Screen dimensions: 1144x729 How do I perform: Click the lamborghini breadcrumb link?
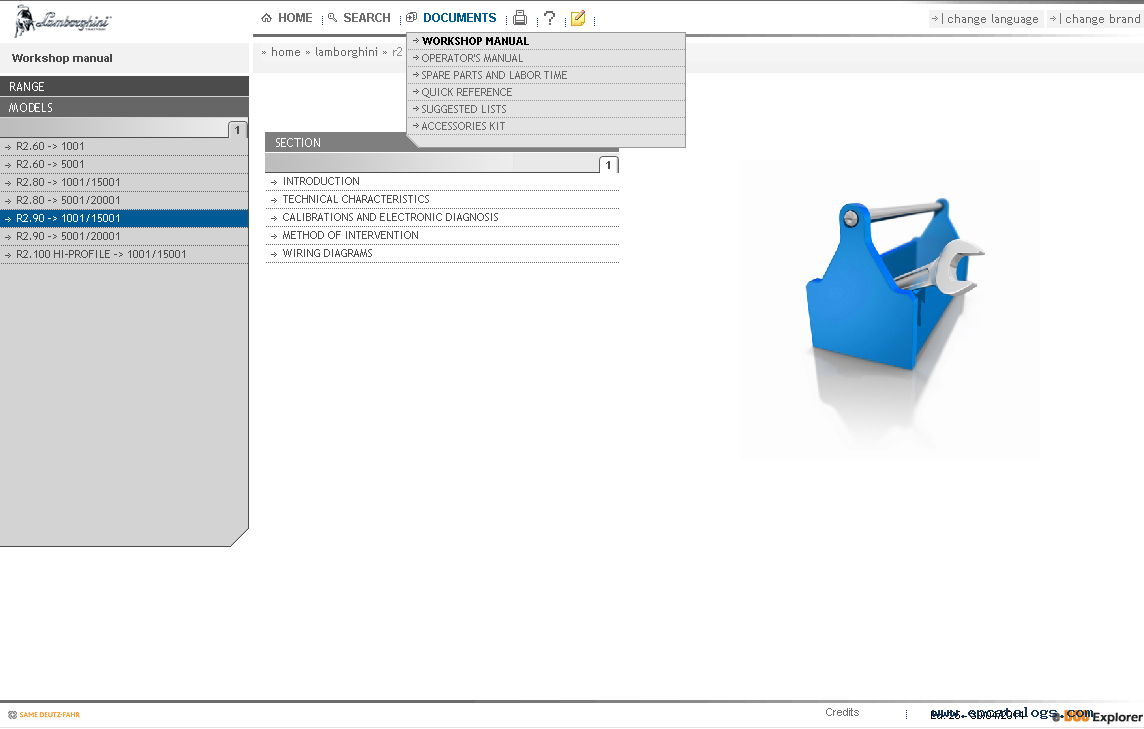[x=346, y=52]
